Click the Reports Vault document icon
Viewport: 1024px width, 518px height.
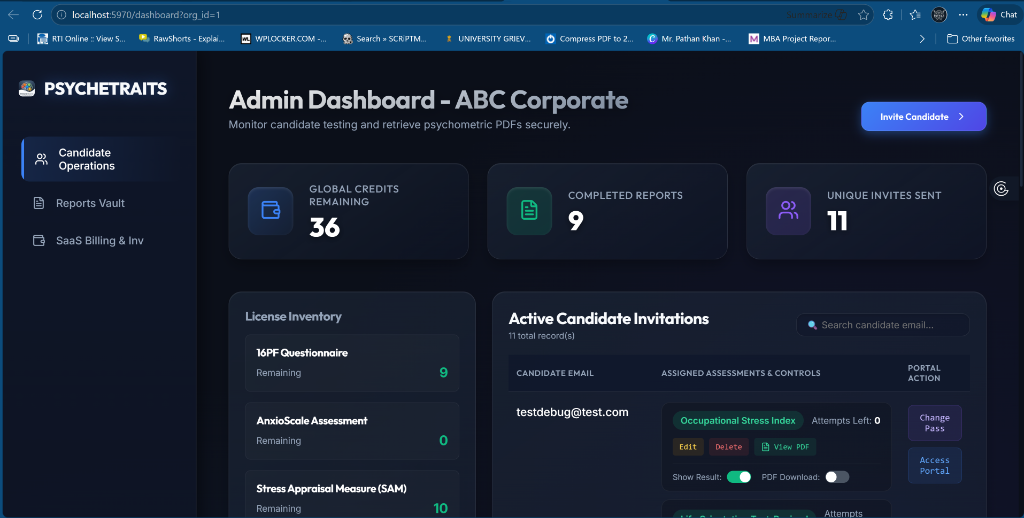tap(39, 203)
